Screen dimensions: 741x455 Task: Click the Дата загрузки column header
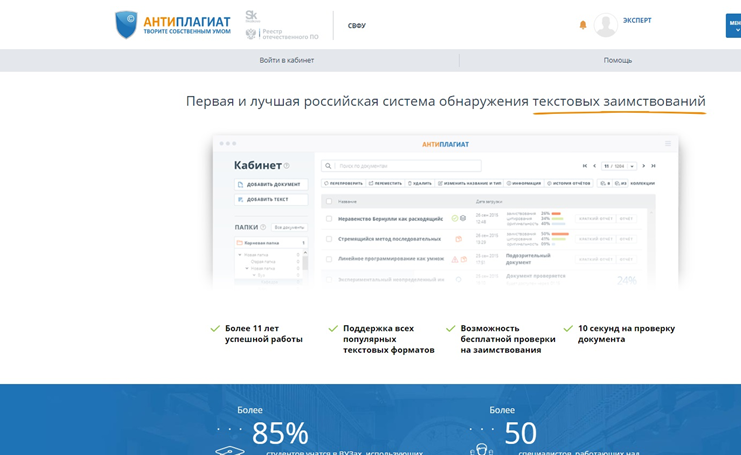pyautogui.click(x=489, y=202)
